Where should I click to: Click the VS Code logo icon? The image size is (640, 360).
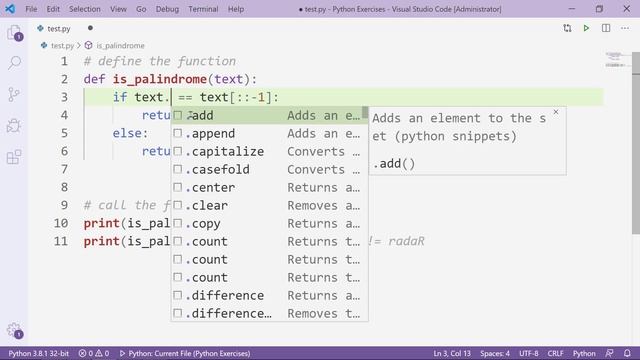(10, 9)
